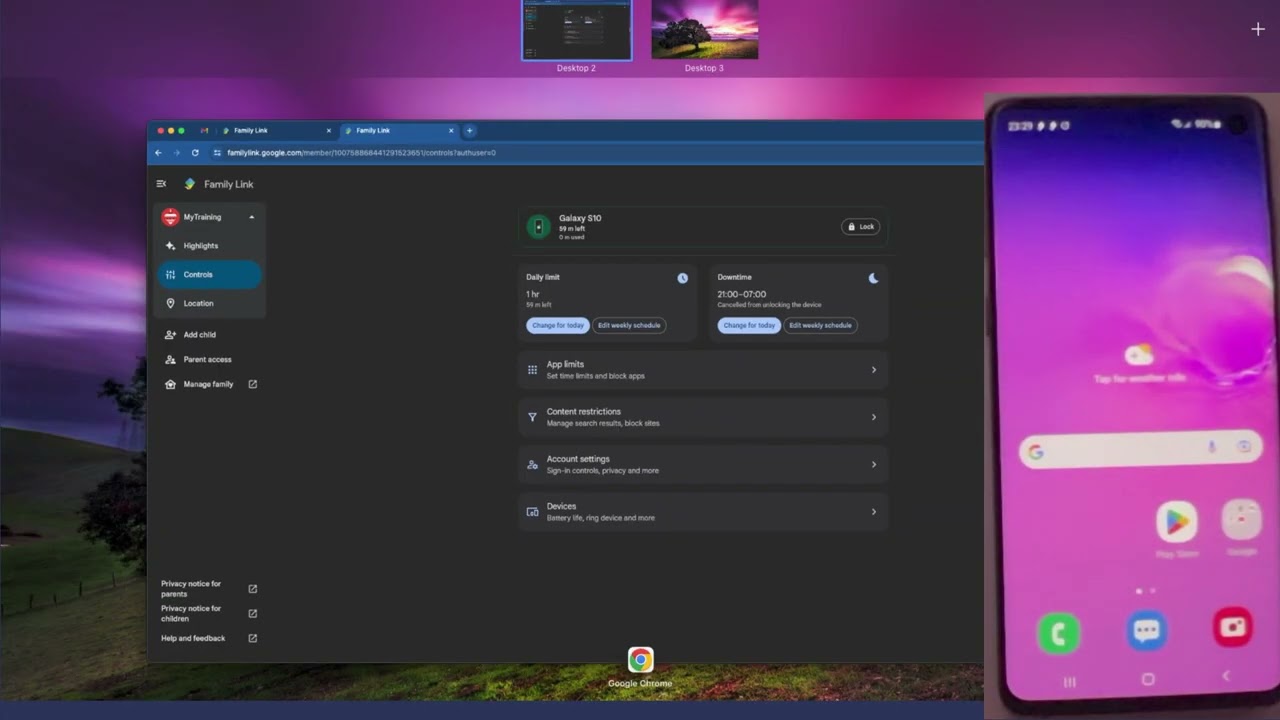The image size is (1280, 720).
Task: Open App limits settings
Action: point(703,370)
